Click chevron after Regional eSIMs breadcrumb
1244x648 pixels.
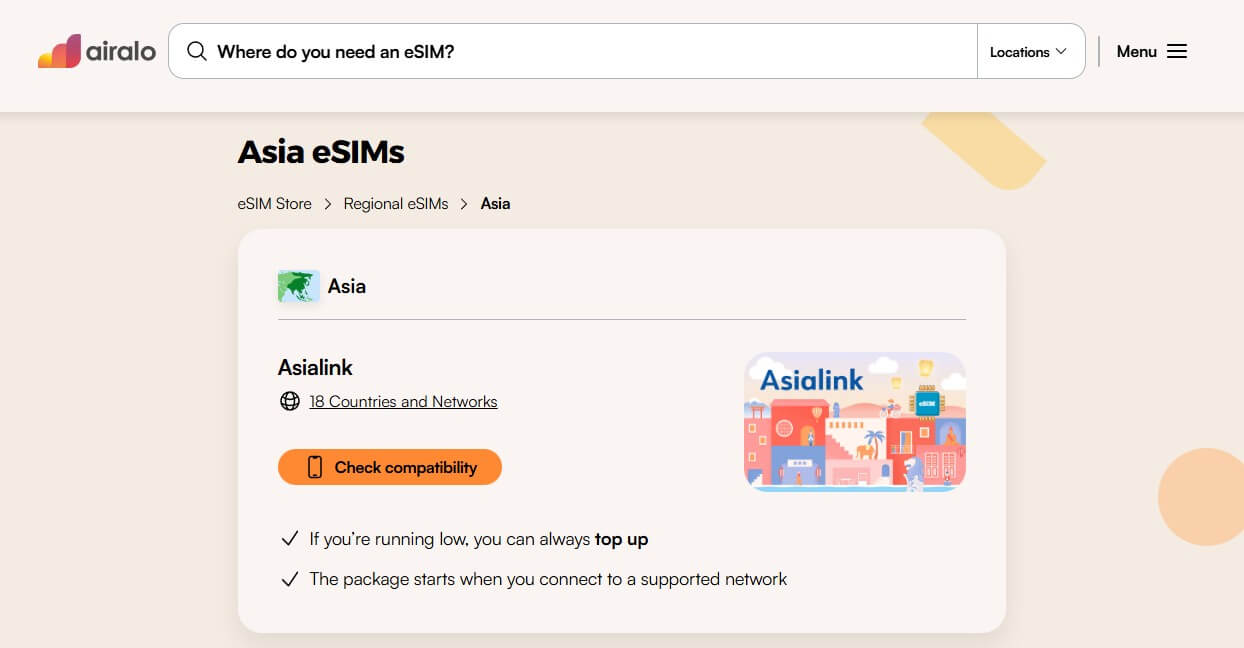pos(465,204)
